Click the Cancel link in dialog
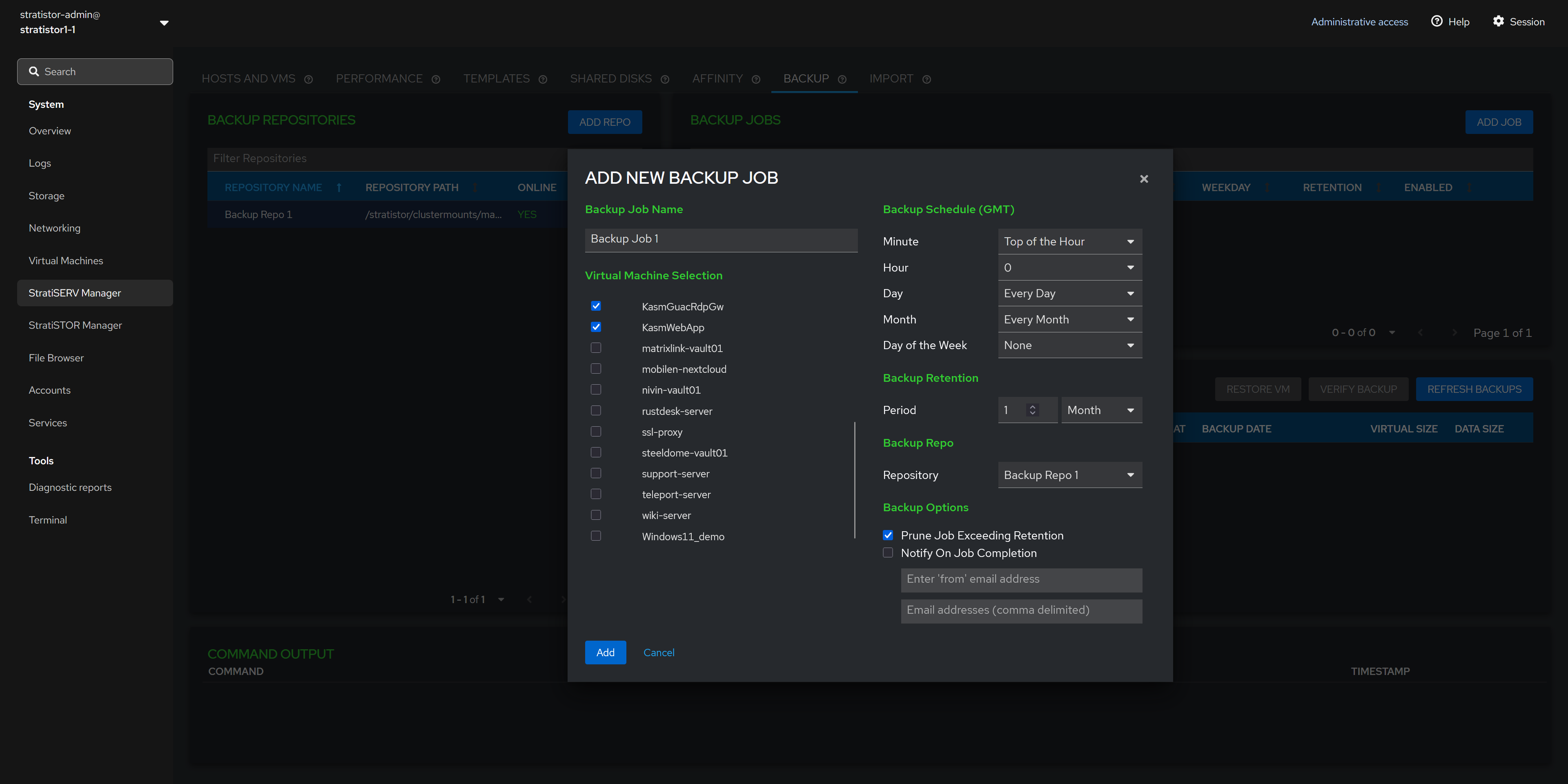 tap(659, 653)
